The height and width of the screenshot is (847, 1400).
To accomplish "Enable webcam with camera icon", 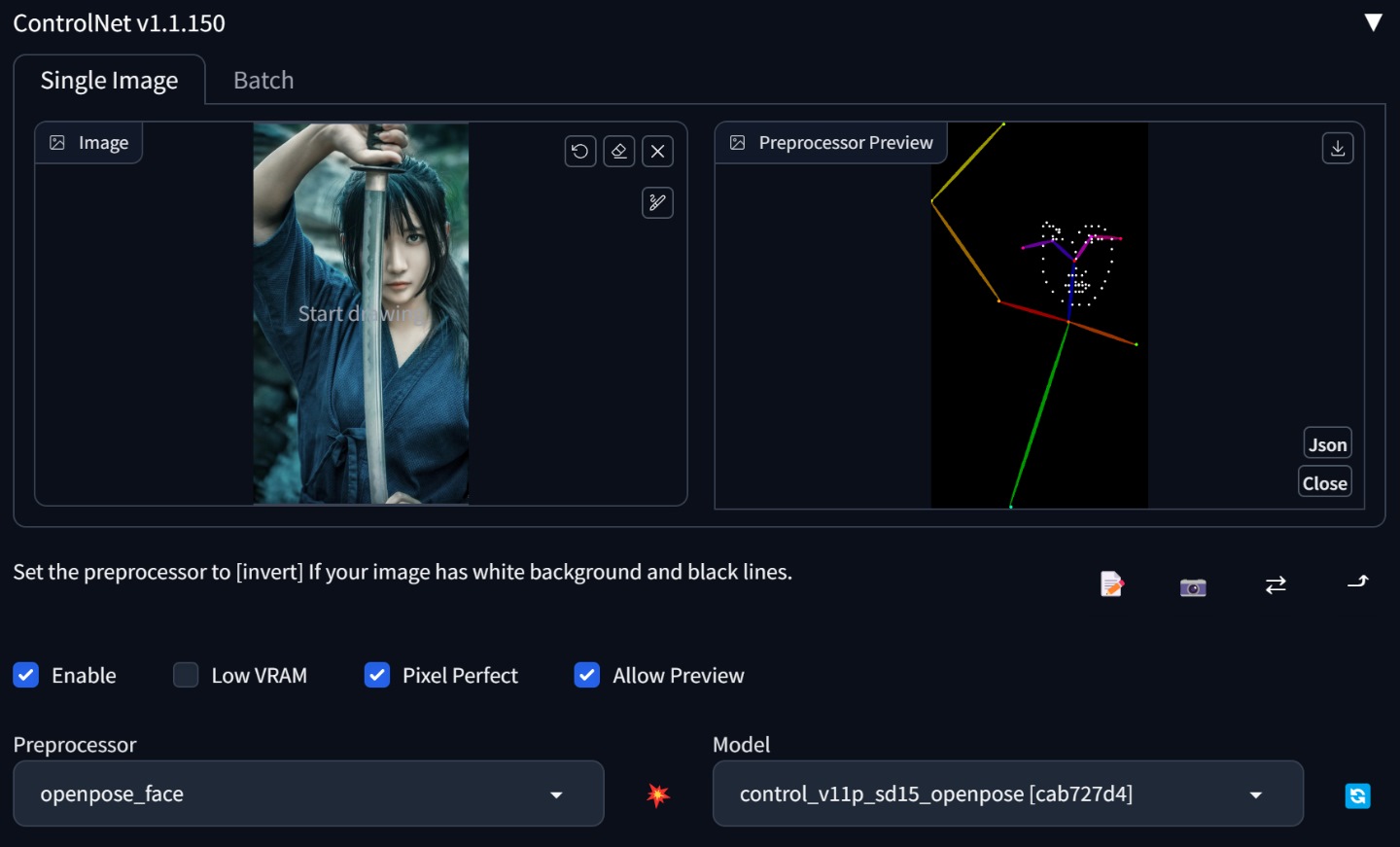I will tap(1193, 586).
